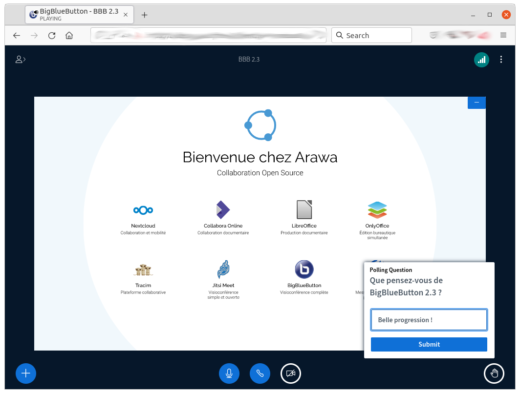Share webcam using the camera button

(291, 373)
